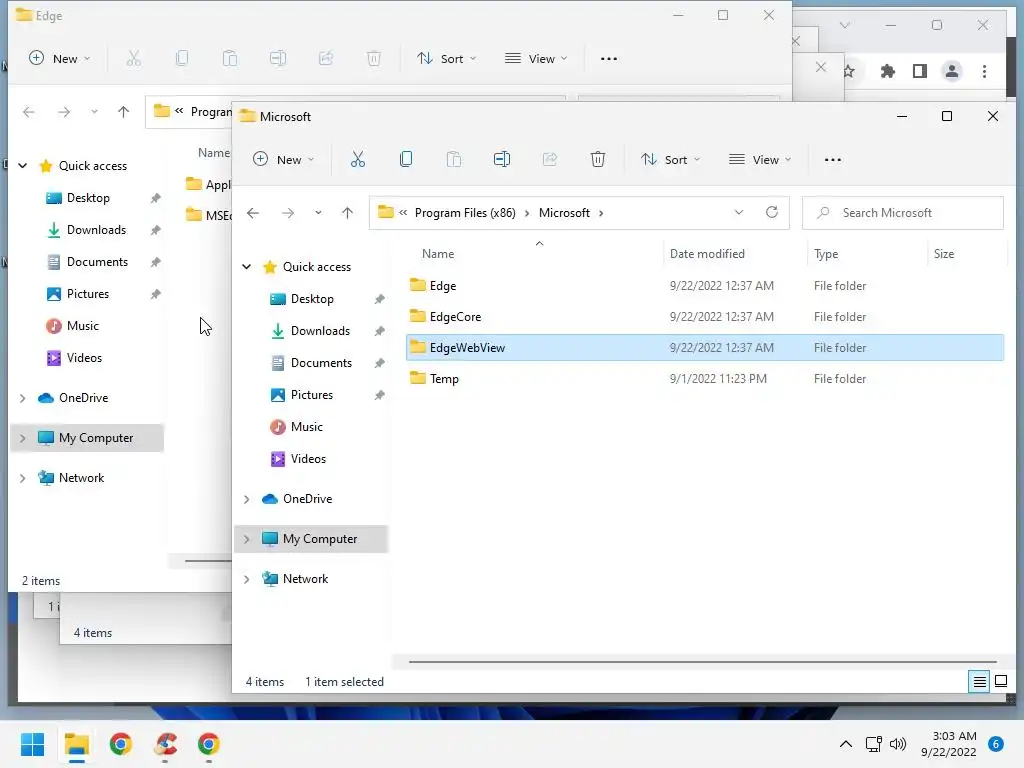The image size is (1024, 768).
Task: Open address bar history dropdown chevron
Action: tap(739, 212)
